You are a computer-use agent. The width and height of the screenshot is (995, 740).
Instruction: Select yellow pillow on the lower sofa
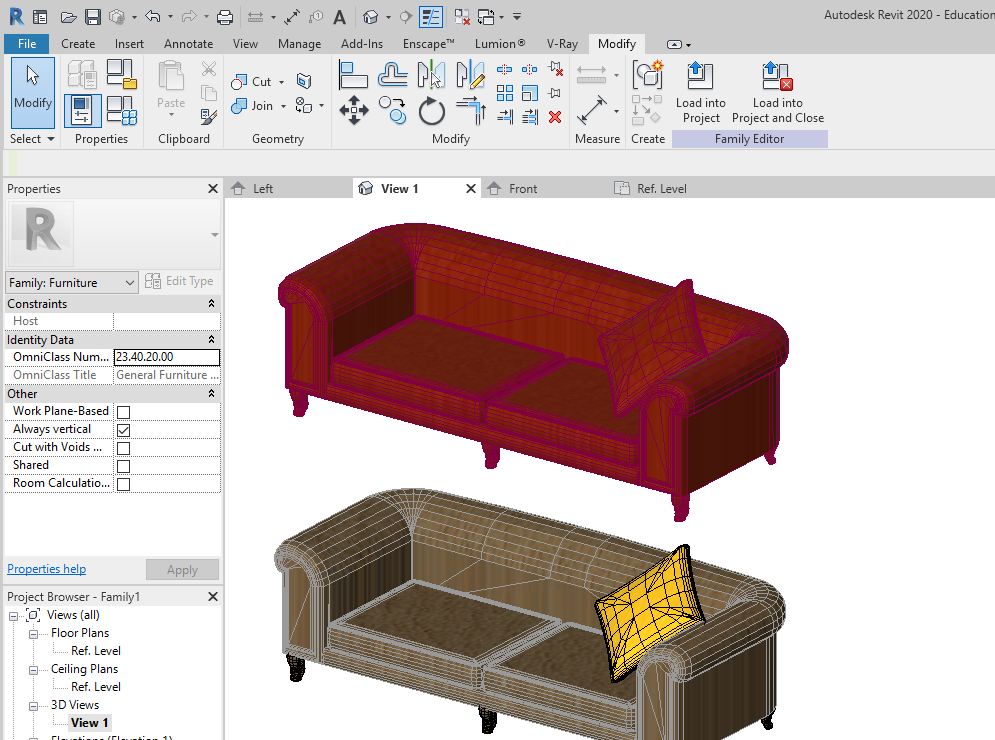pos(643,610)
